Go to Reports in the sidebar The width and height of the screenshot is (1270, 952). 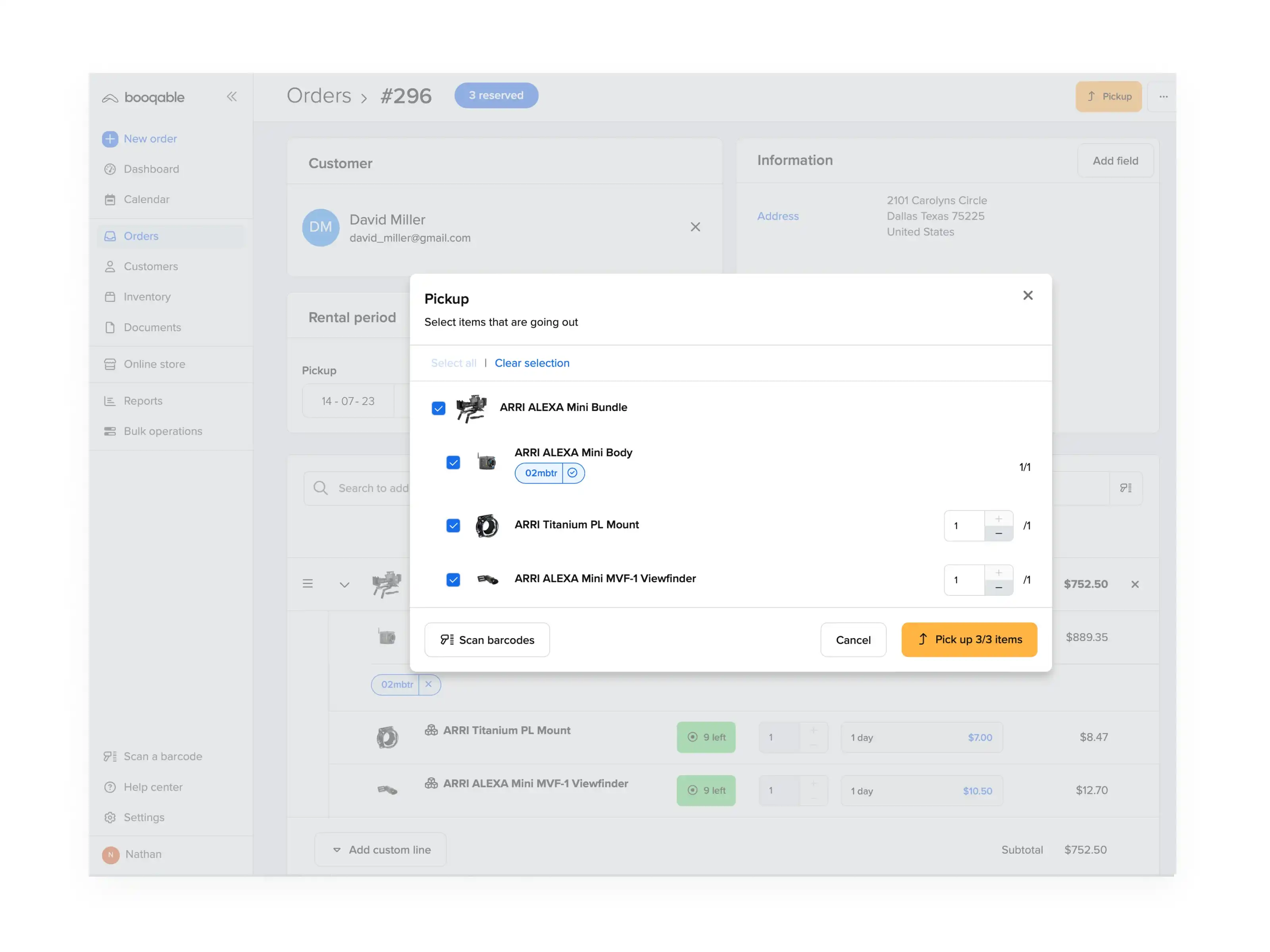click(143, 401)
